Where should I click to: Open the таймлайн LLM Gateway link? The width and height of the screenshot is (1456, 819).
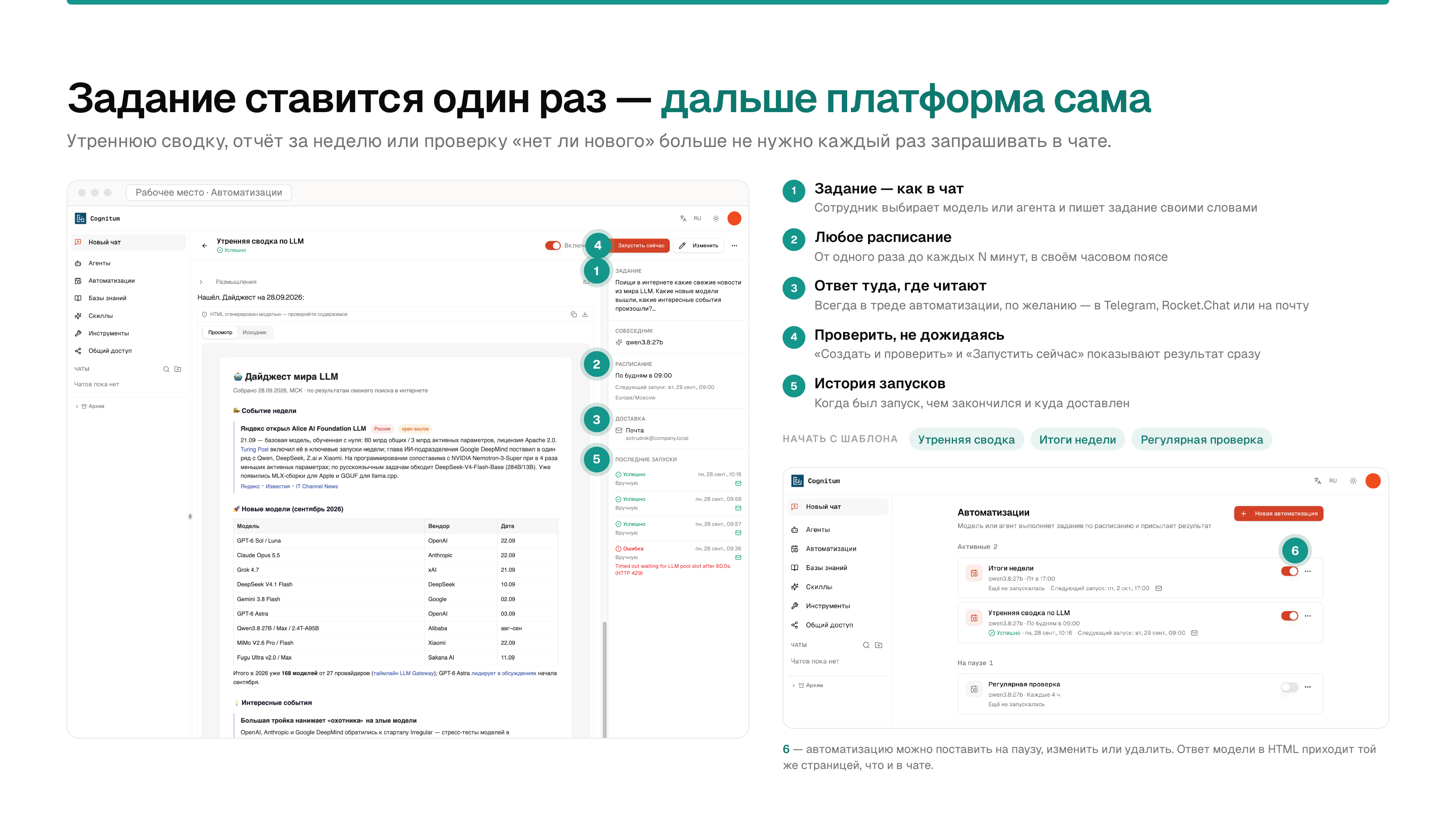pos(404,673)
